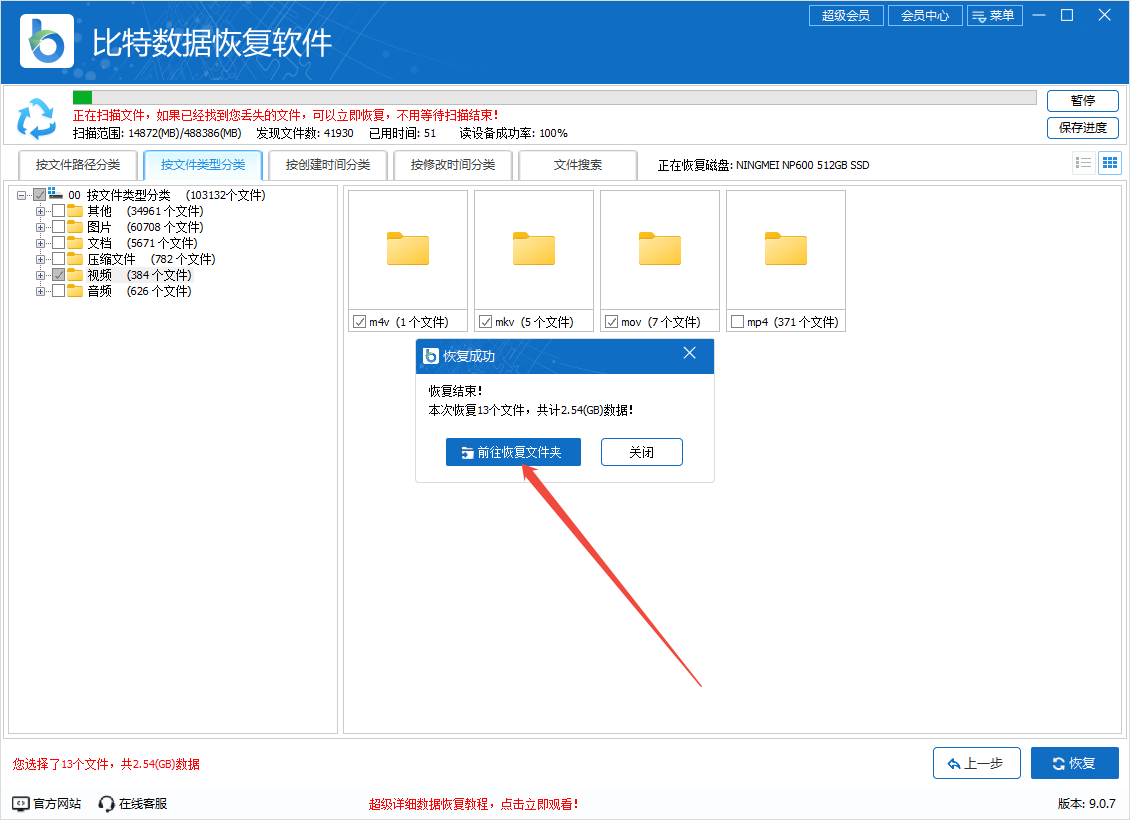Click the green scan progress bar
Screen dimensions: 1130x820
tap(82, 97)
